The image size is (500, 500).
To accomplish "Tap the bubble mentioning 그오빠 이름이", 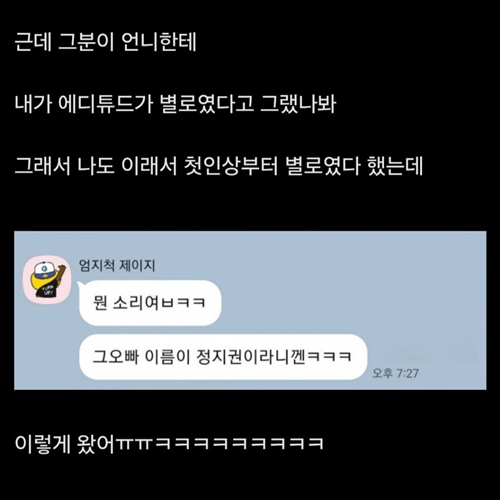I will point(223,357).
